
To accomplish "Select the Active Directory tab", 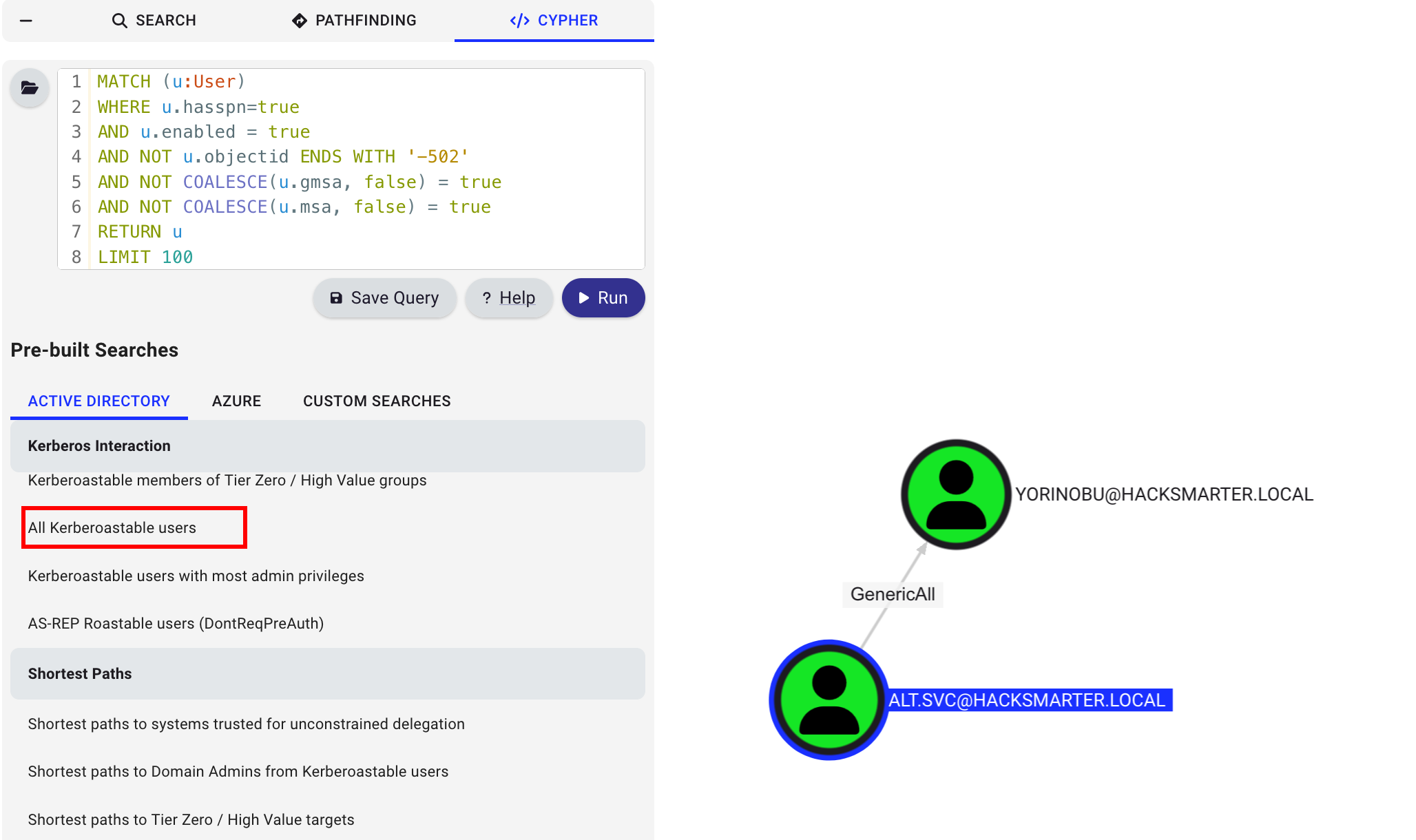I will (x=98, y=401).
